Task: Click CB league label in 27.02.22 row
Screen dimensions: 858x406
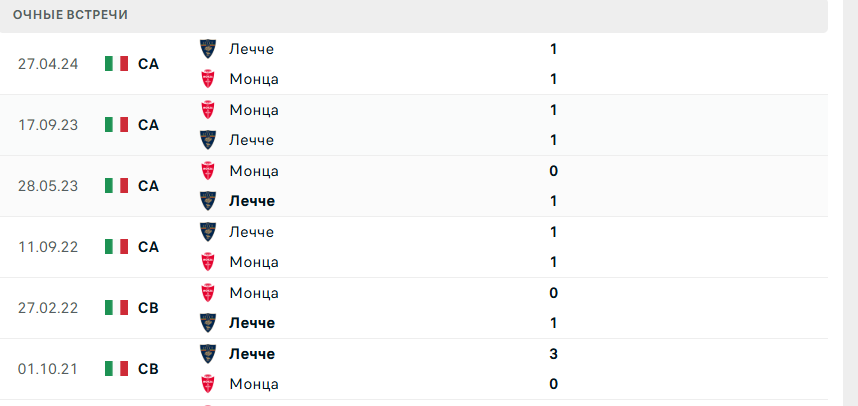Action: 148,308
